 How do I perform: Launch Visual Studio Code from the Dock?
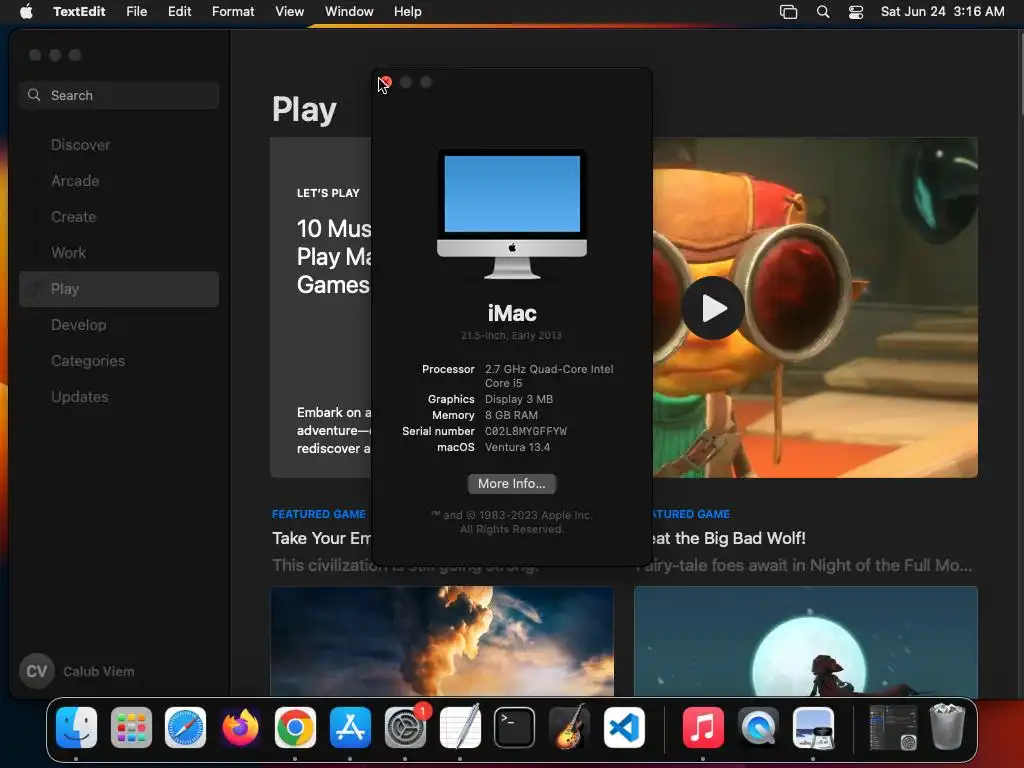624,728
